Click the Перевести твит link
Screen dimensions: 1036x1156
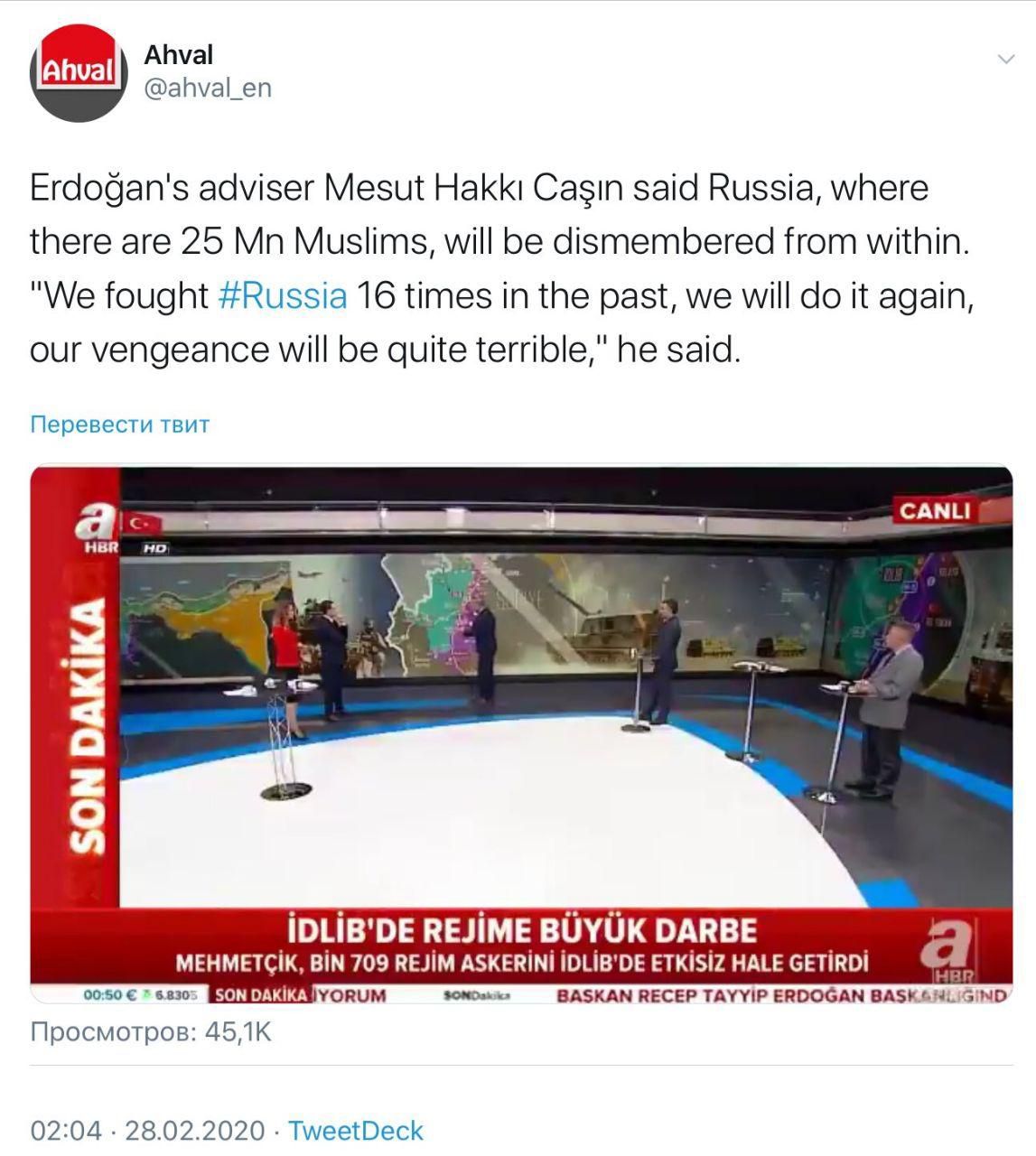tap(120, 424)
